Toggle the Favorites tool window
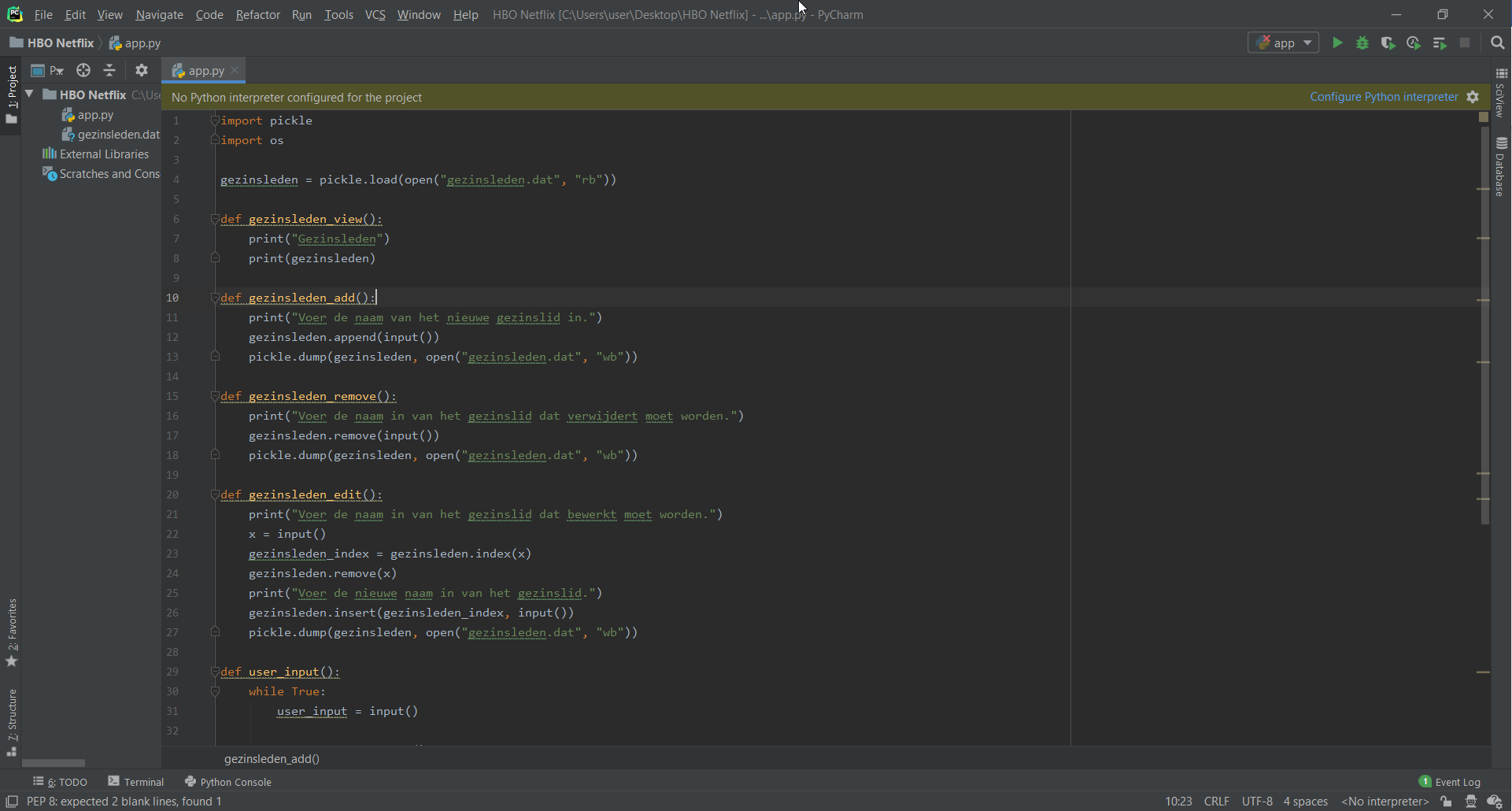Viewport: 1512px width, 811px height. click(12, 630)
